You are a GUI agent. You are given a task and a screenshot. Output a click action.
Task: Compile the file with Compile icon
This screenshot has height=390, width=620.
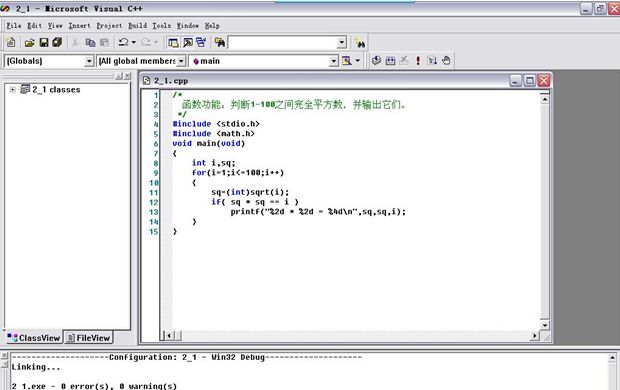376,61
